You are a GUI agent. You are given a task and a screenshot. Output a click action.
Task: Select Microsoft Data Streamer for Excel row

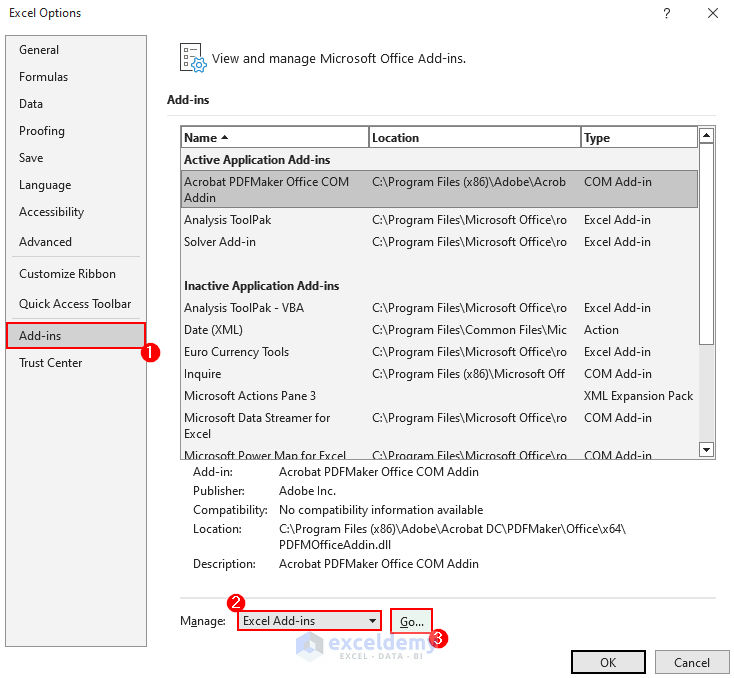point(439,425)
